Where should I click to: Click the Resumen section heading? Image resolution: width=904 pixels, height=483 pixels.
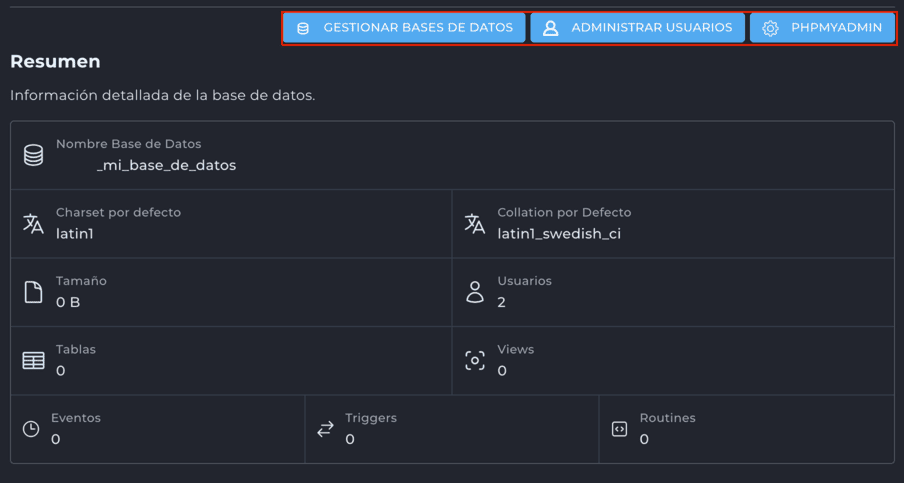click(55, 62)
